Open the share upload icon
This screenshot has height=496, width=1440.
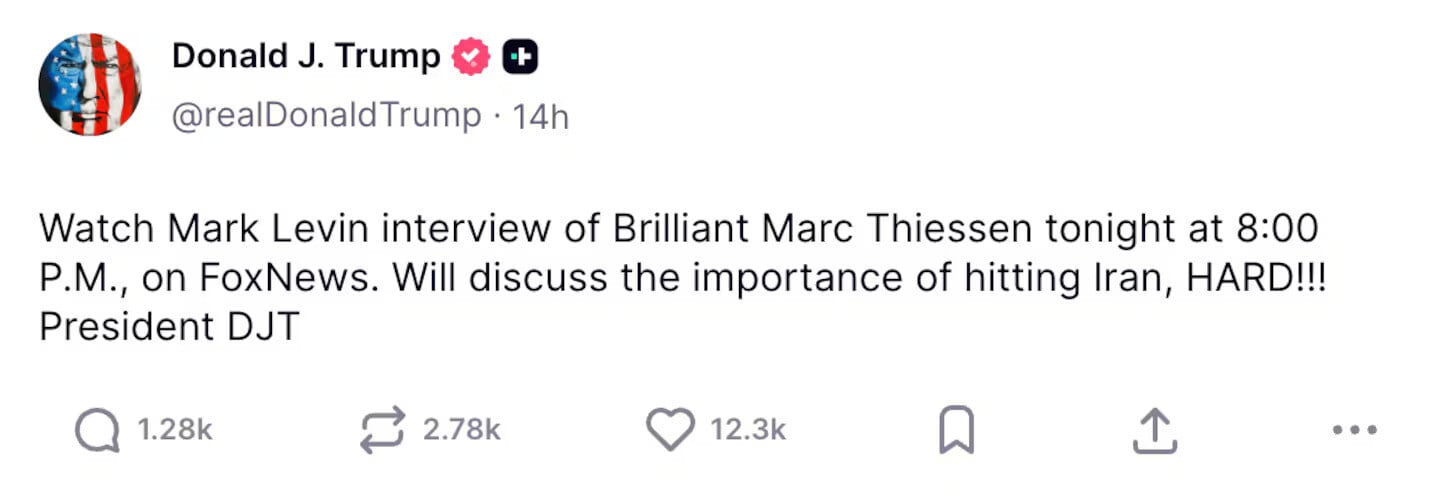tap(1151, 431)
